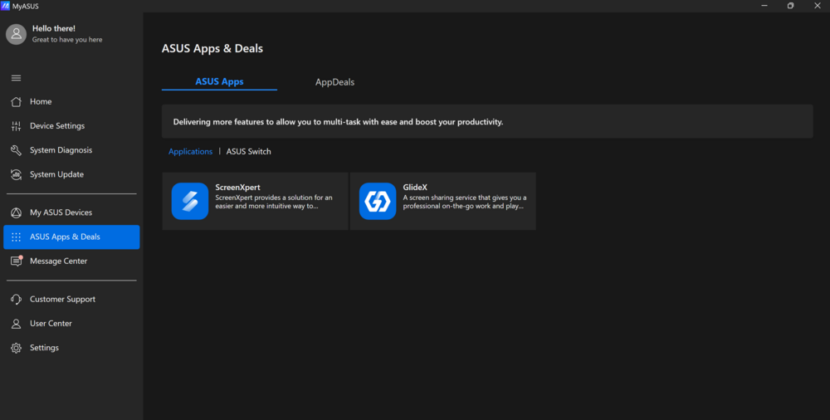Click the hamburger menu icon in sidebar
This screenshot has width=830, height=420.
pos(16,78)
